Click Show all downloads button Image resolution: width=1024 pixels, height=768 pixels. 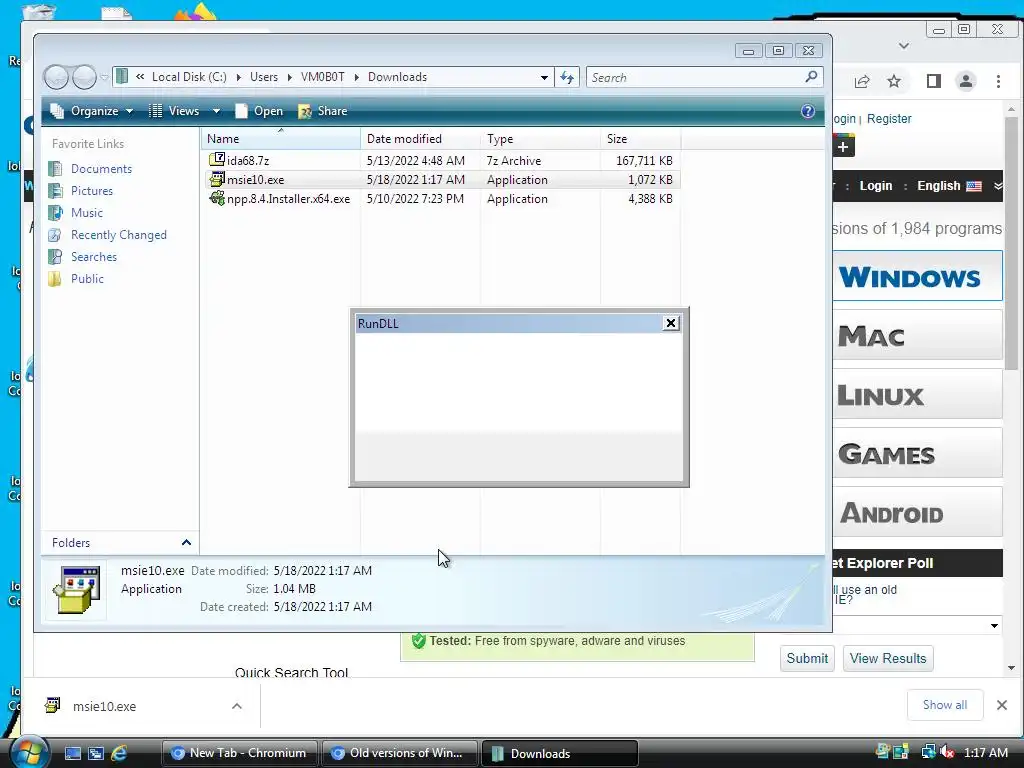click(944, 705)
